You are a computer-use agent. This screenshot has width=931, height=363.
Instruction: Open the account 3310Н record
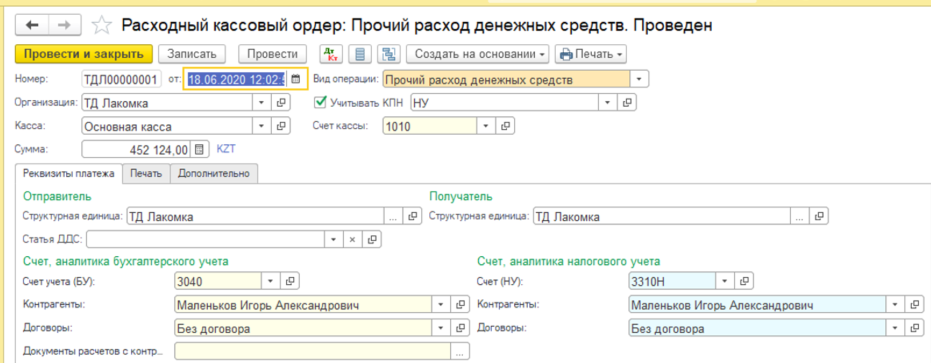coord(745,280)
